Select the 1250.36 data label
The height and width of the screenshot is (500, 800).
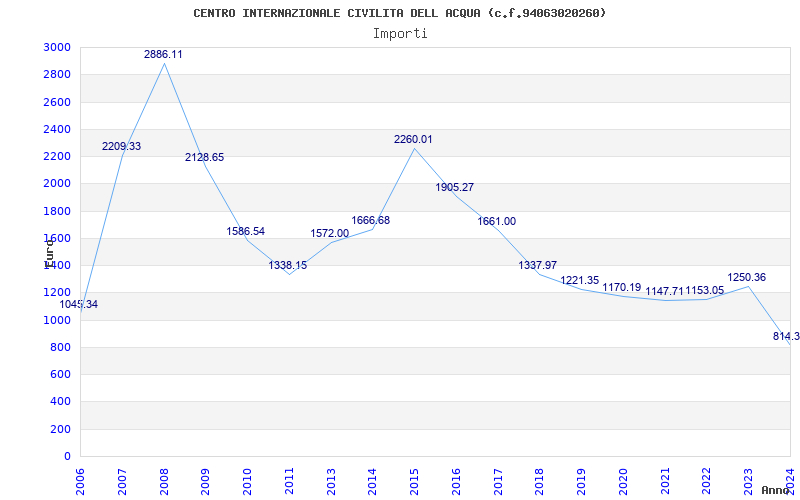746,278
